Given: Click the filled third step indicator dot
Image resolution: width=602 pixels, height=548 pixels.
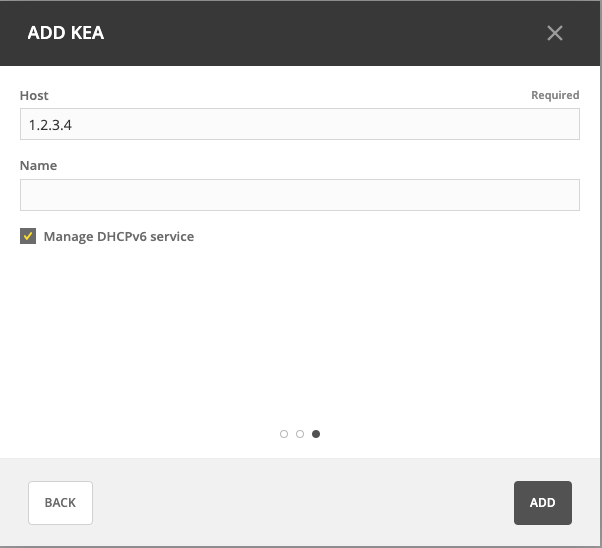Looking at the screenshot, I should tap(316, 434).
